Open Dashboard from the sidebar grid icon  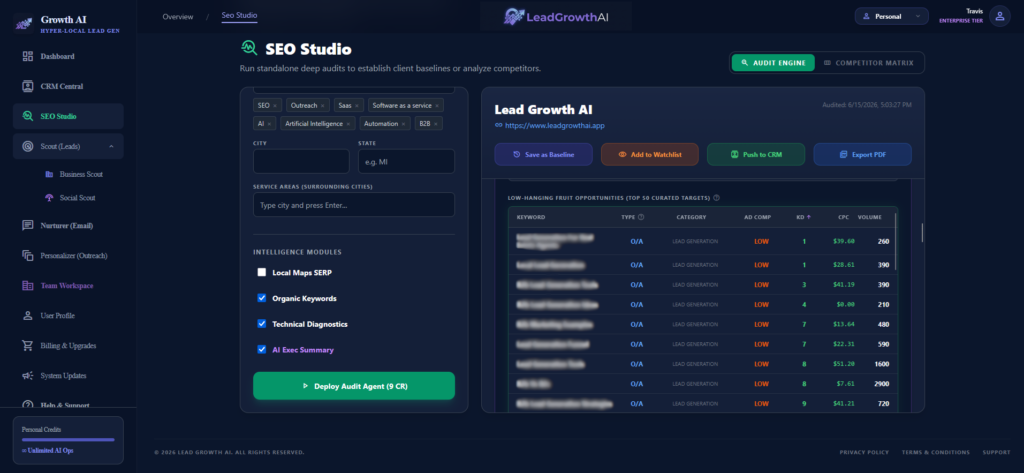(x=27, y=56)
